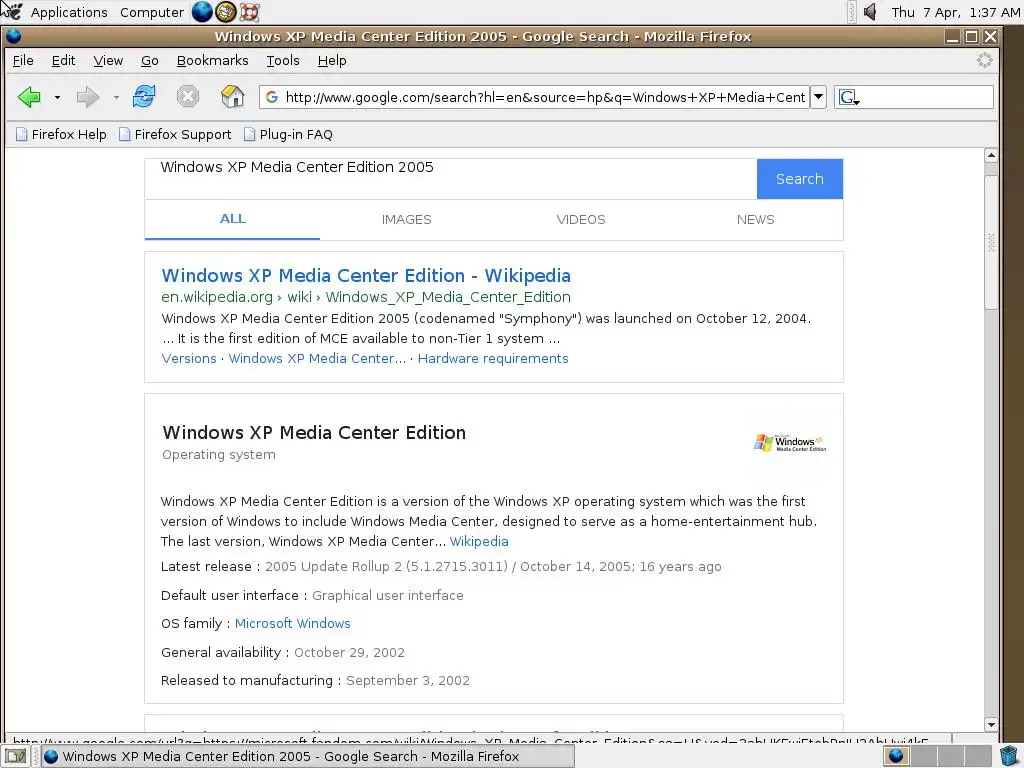Follow the Wikipedia link in the description
The width and height of the screenshot is (1024, 768).
pyautogui.click(x=479, y=541)
